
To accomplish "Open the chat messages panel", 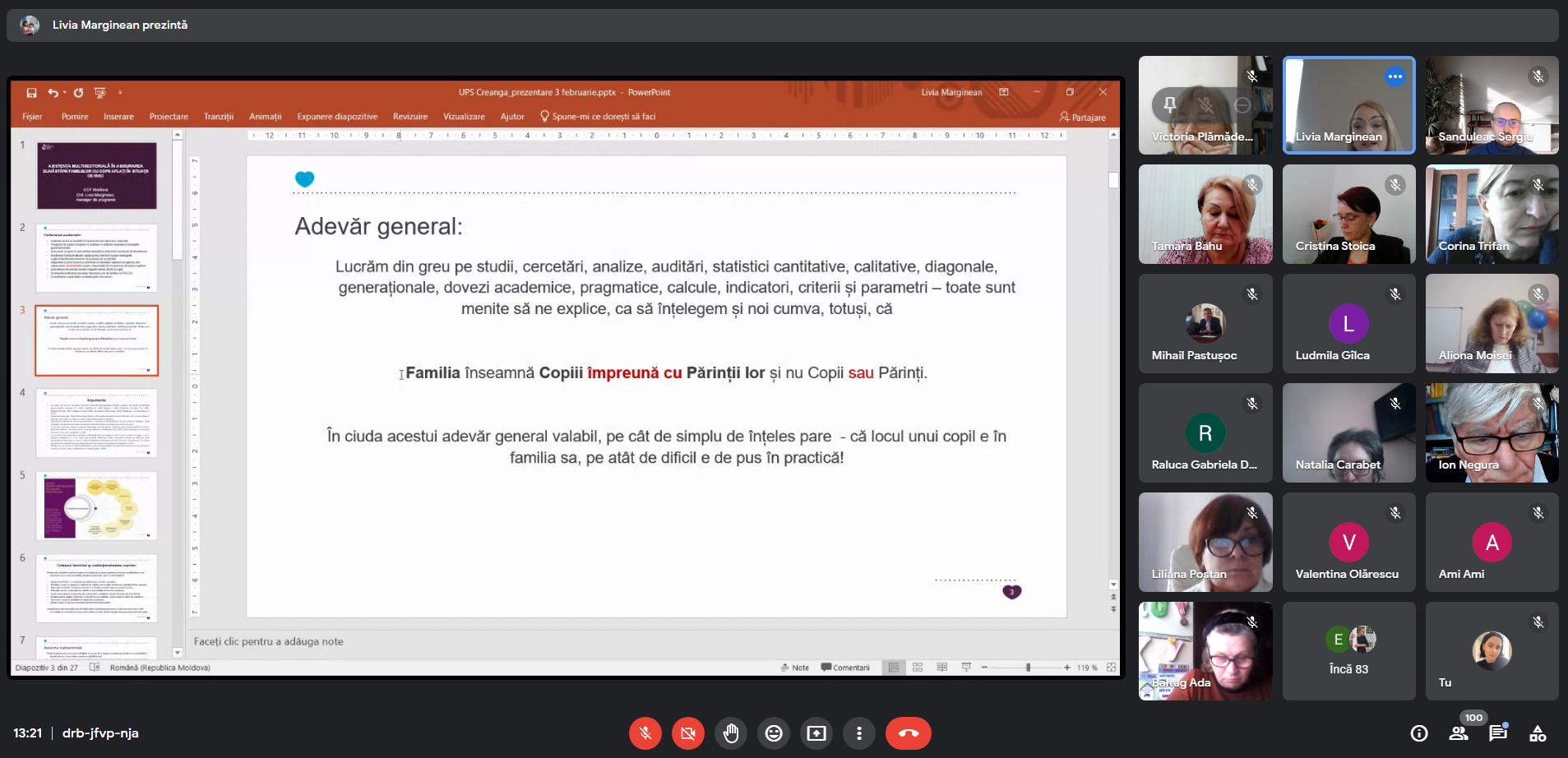I will click(x=1498, y=733).
